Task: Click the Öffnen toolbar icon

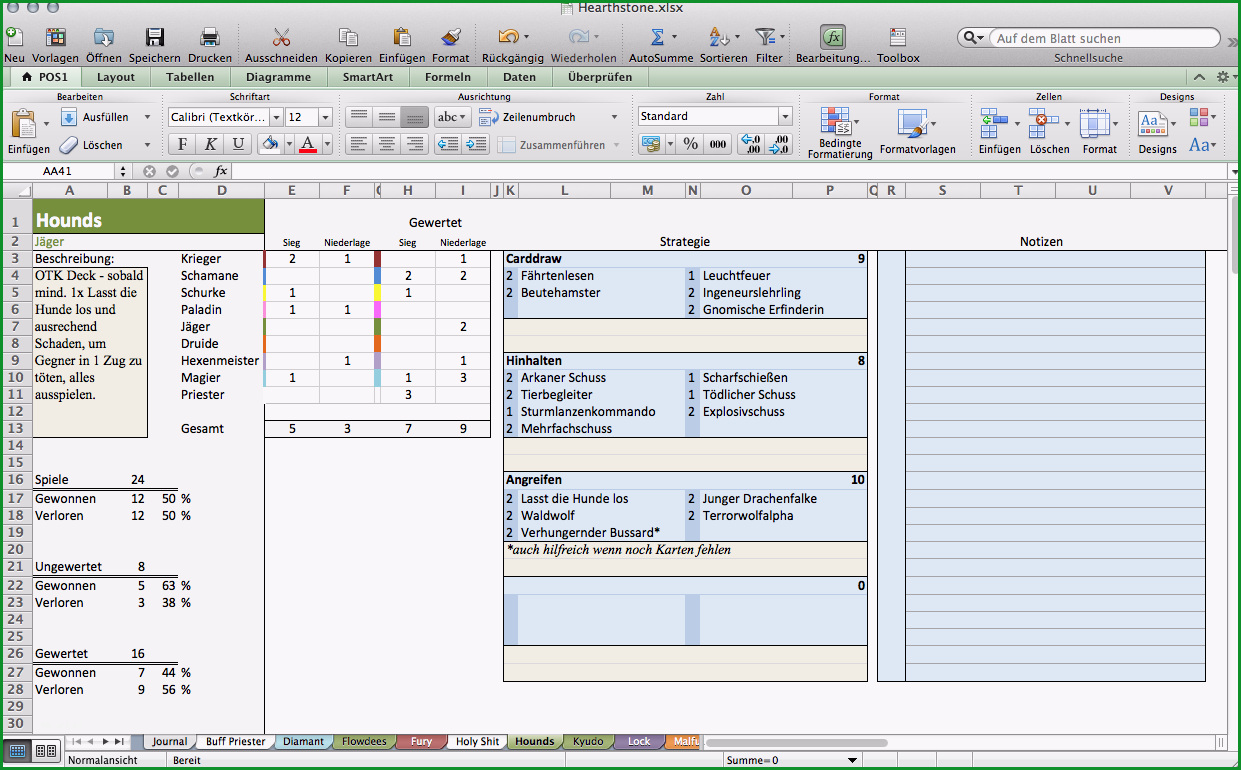Action: point(103,38)
